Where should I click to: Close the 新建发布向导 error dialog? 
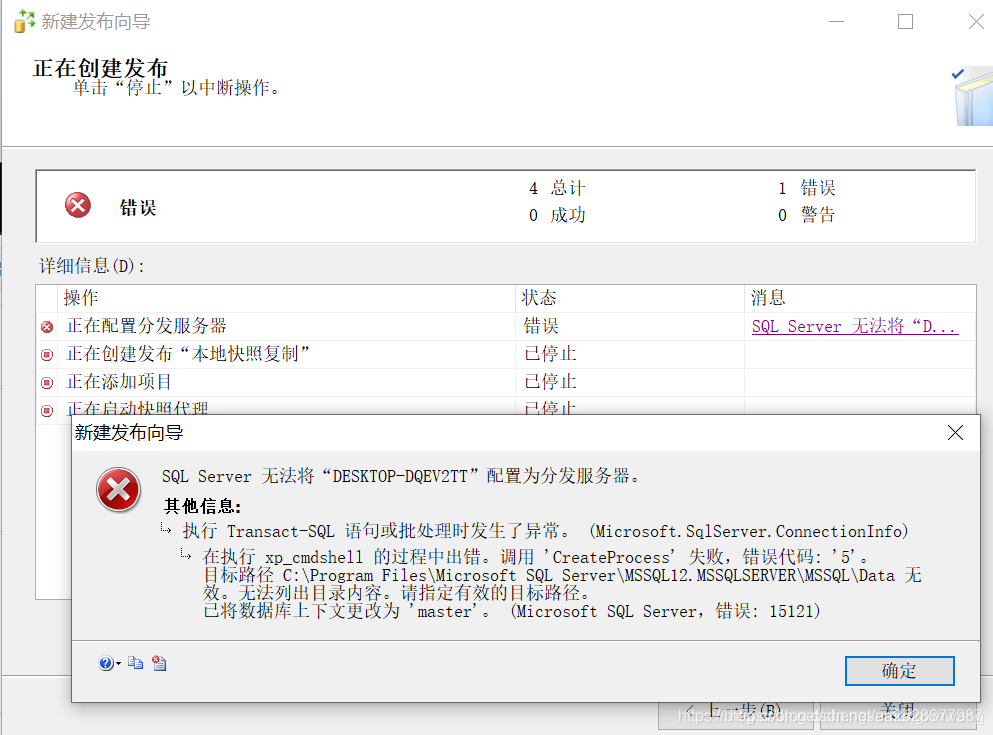pos(955,432)
